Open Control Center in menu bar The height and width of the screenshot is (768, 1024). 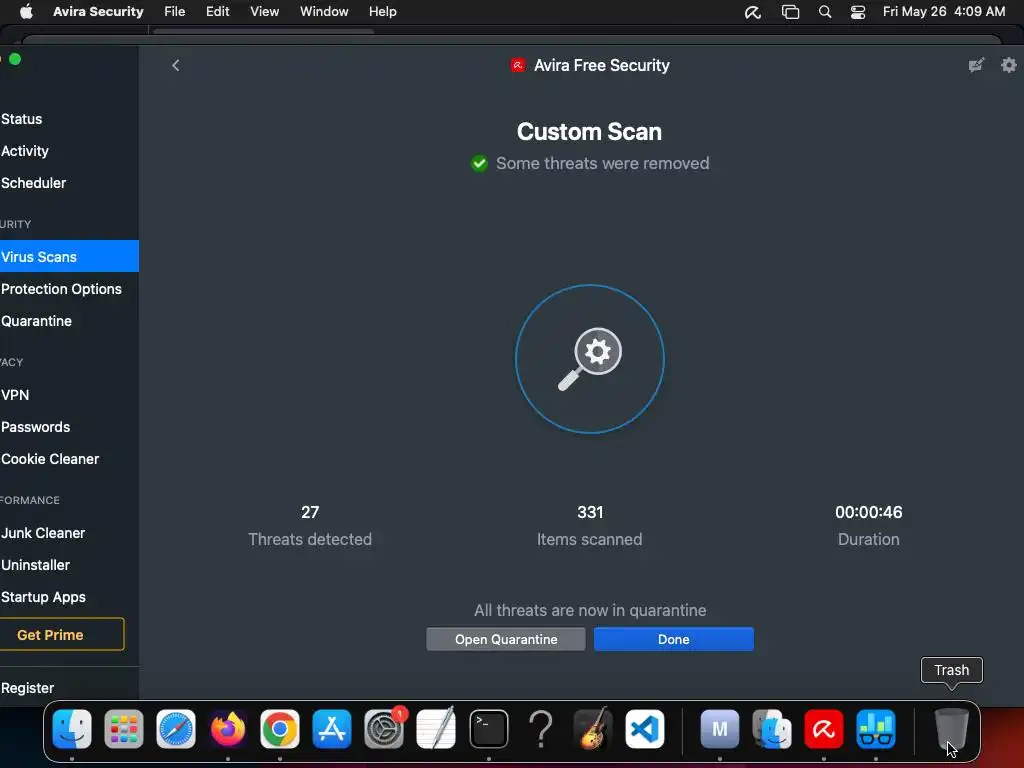(857, 12)
